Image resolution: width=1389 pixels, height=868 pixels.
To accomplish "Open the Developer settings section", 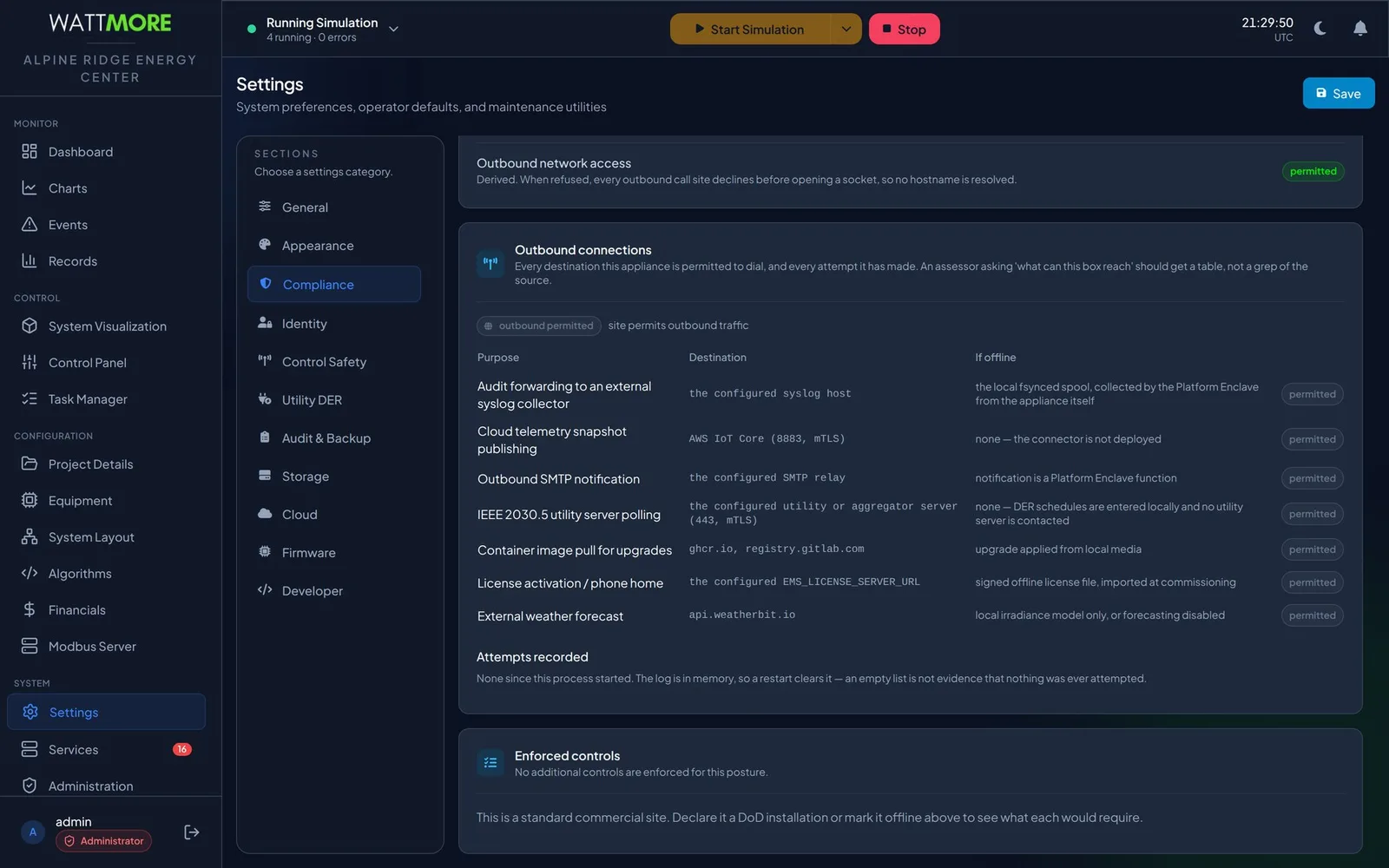I will click(334, 591).
